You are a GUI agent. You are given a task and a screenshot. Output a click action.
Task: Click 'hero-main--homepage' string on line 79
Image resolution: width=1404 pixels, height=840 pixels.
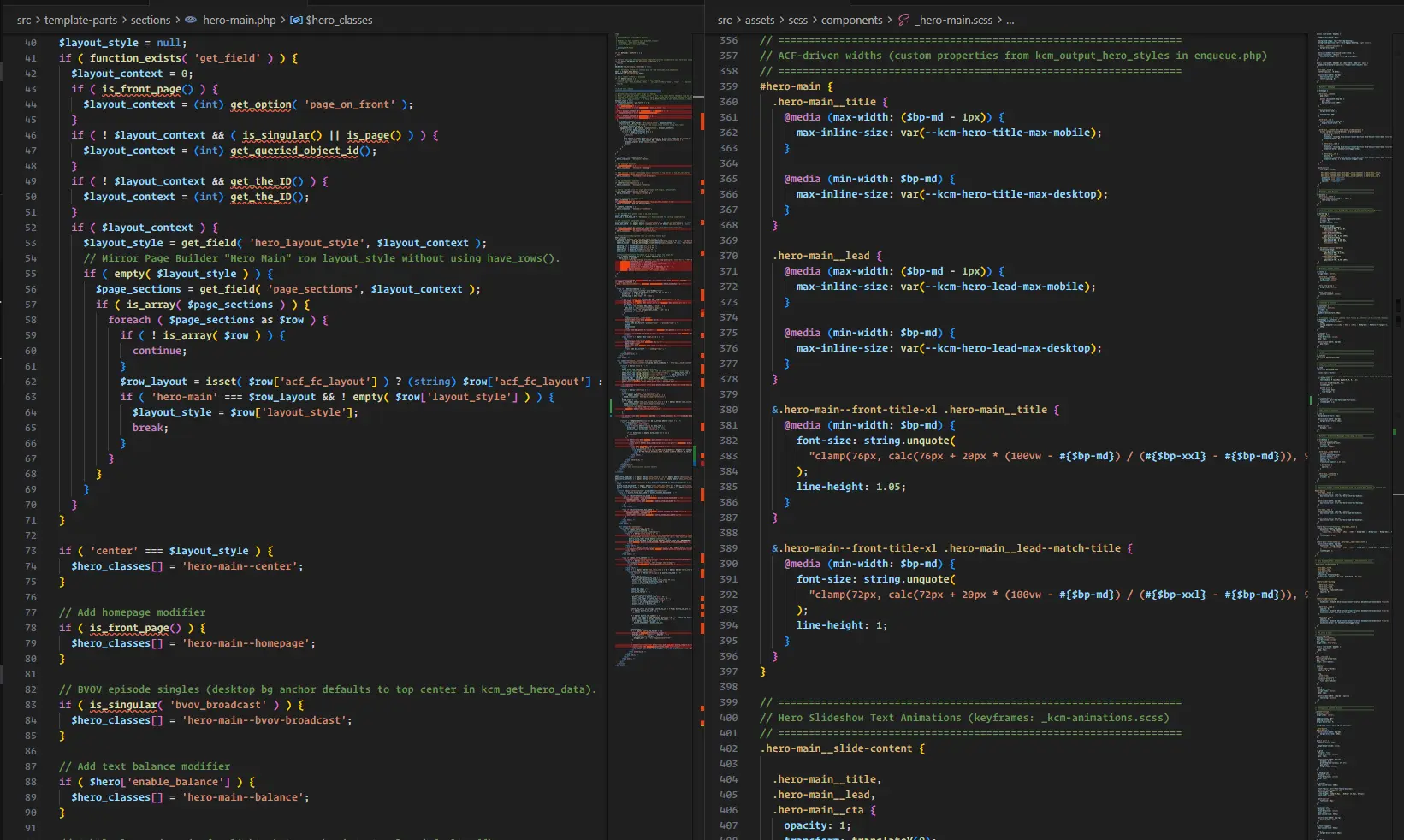pyautogui.click(x=246, y=643)
